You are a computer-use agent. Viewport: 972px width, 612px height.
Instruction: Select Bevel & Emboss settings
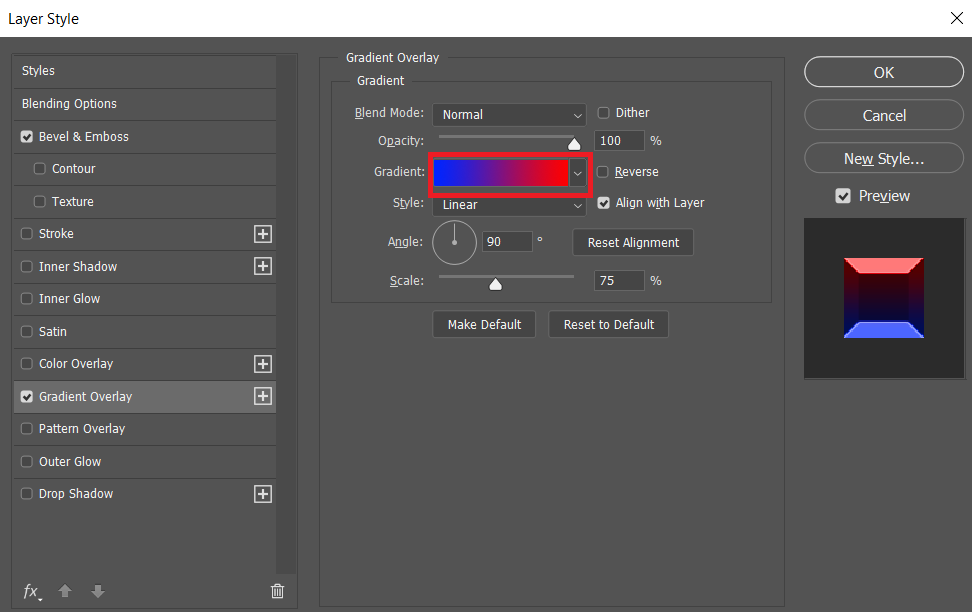coord(145,136)
